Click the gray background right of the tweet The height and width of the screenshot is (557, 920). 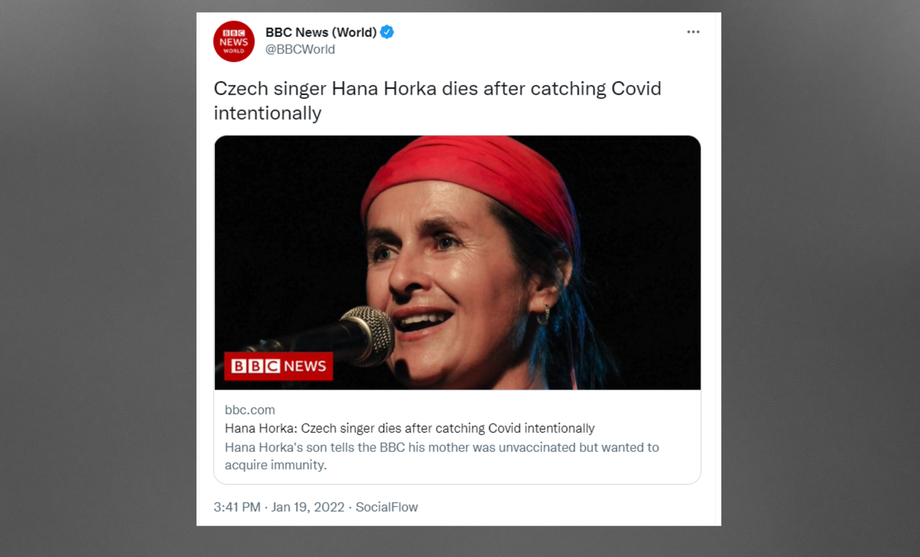click(x=820, y=280)
